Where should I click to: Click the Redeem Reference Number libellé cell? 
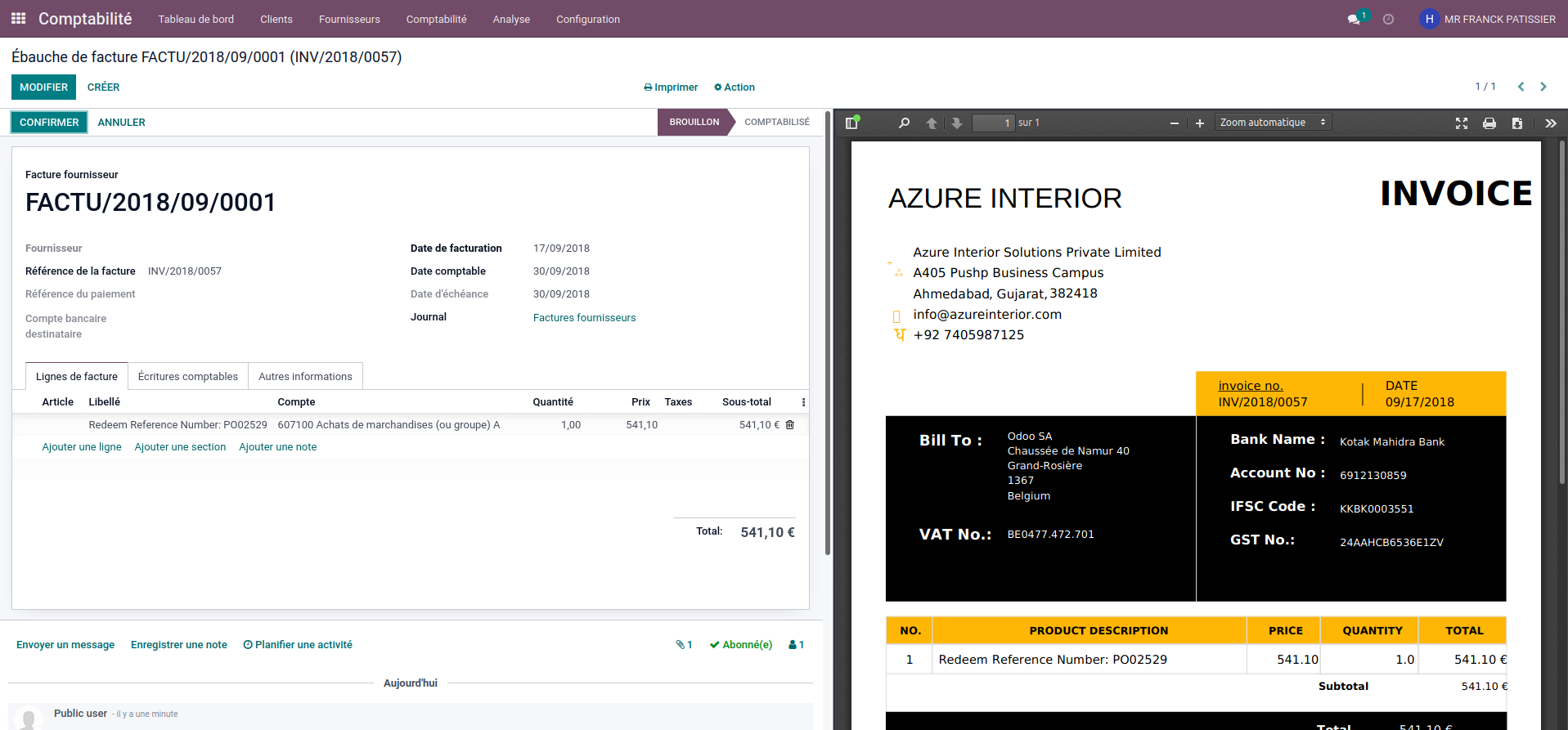(x=177, y=425)
